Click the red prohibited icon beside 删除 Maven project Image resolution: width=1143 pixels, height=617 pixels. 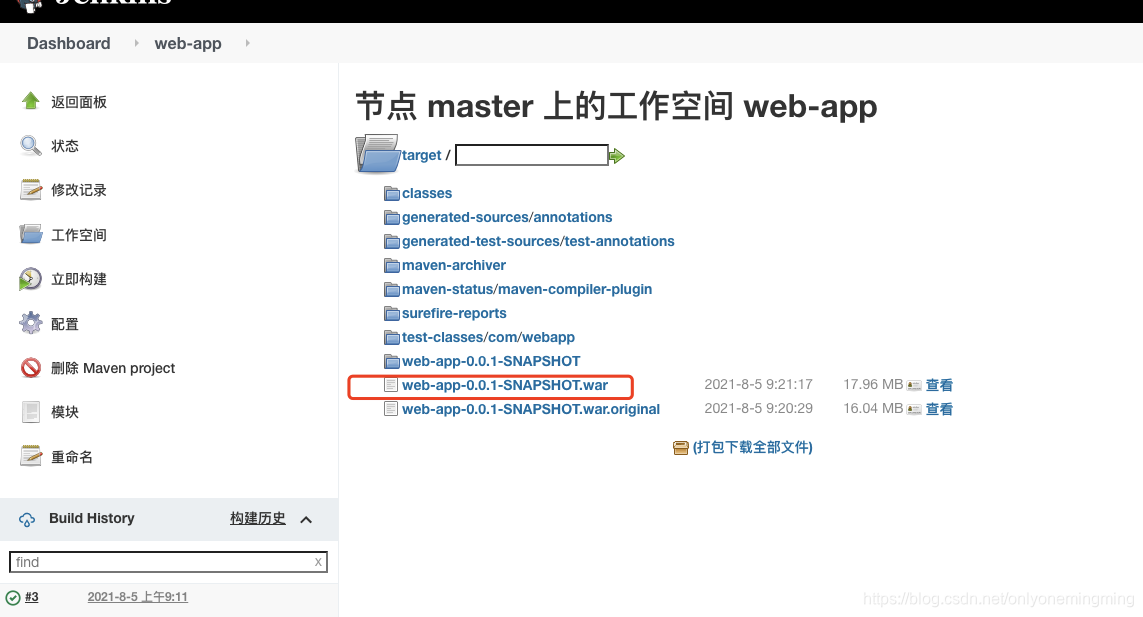pos(31,368)
